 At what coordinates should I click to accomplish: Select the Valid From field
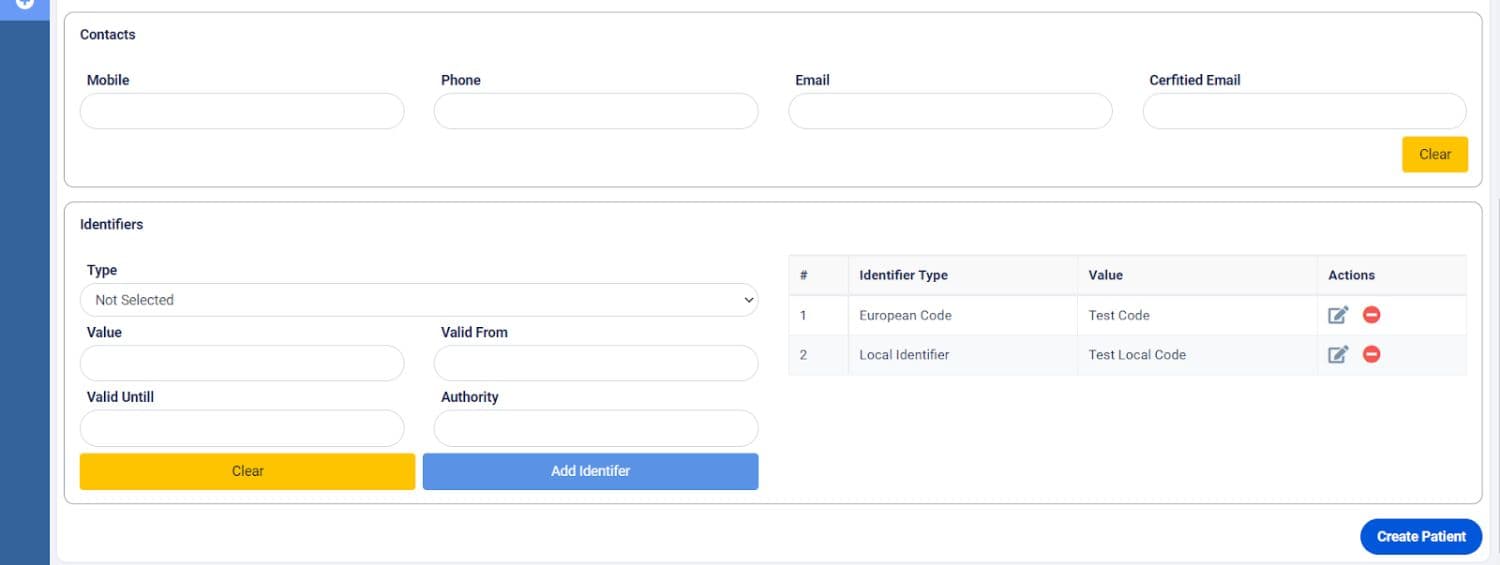pos(596,363)
